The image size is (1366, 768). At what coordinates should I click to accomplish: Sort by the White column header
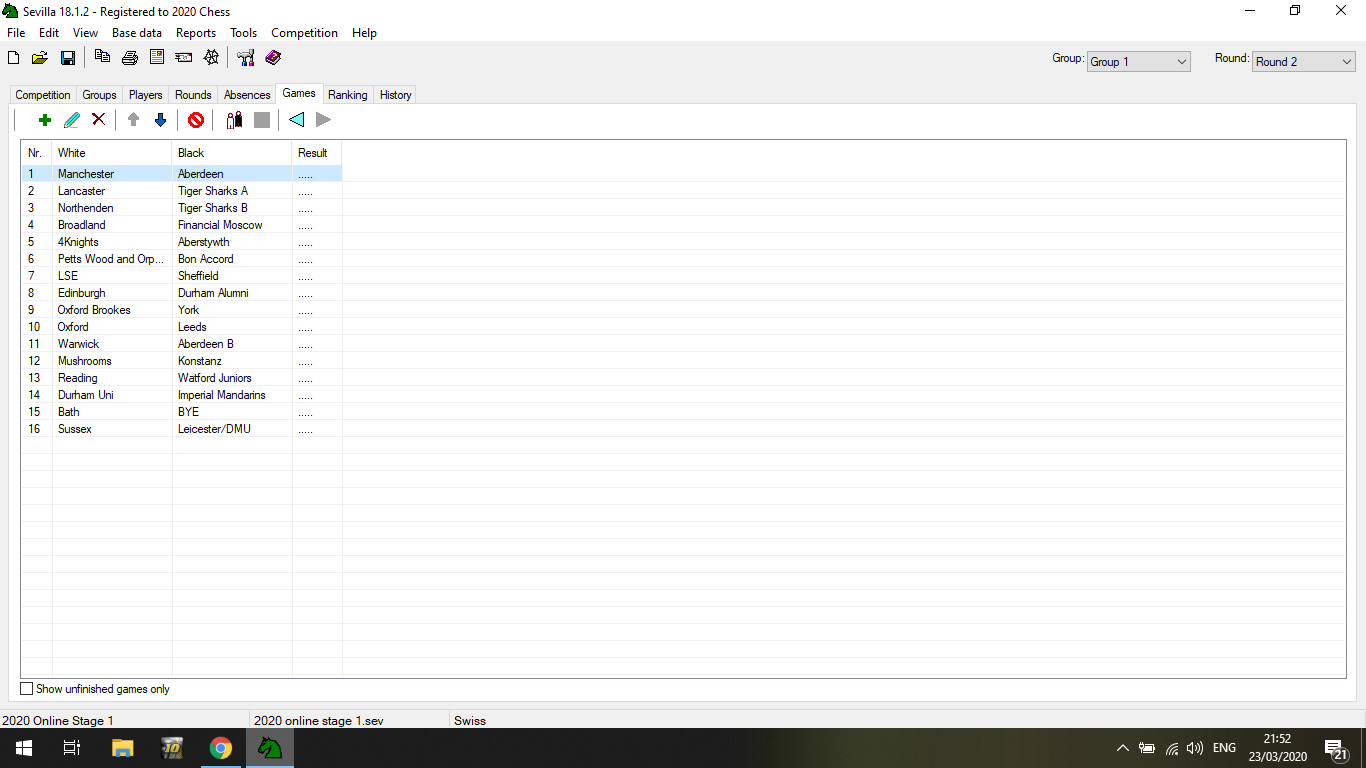[112, 153]
